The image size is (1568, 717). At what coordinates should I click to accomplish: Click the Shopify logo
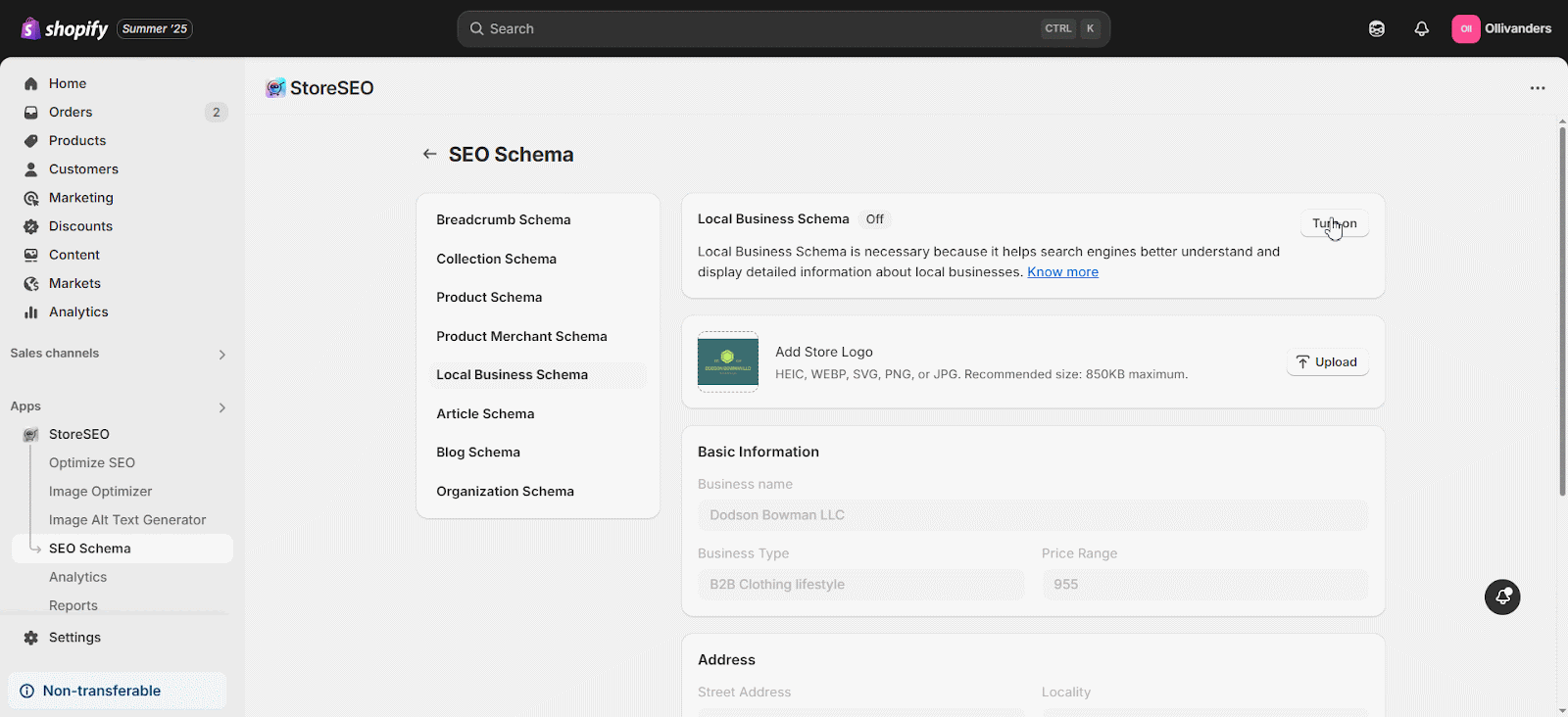click(x=65, y=28)
